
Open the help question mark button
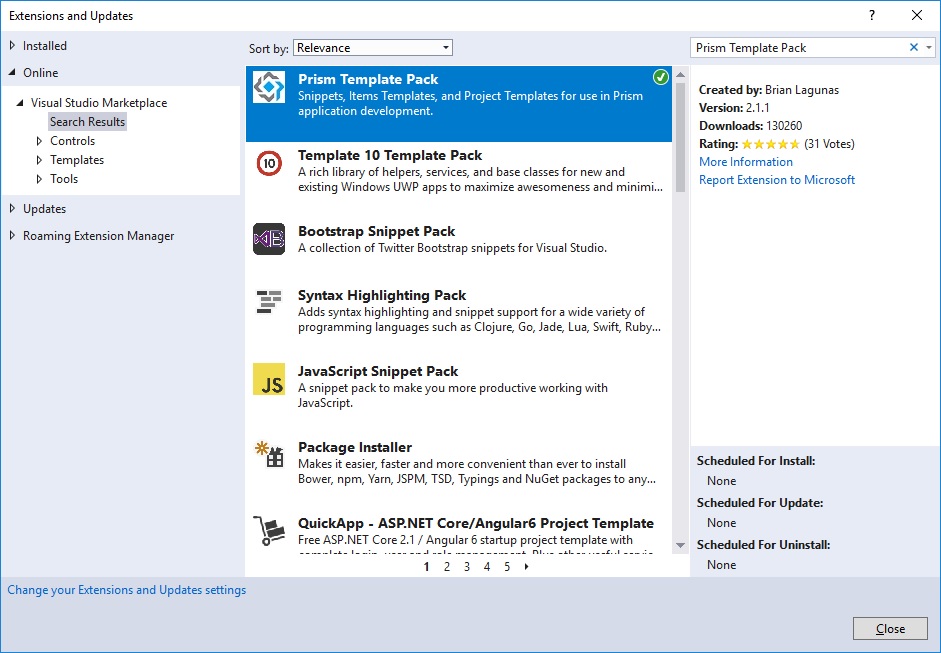[x=872, y=16]
